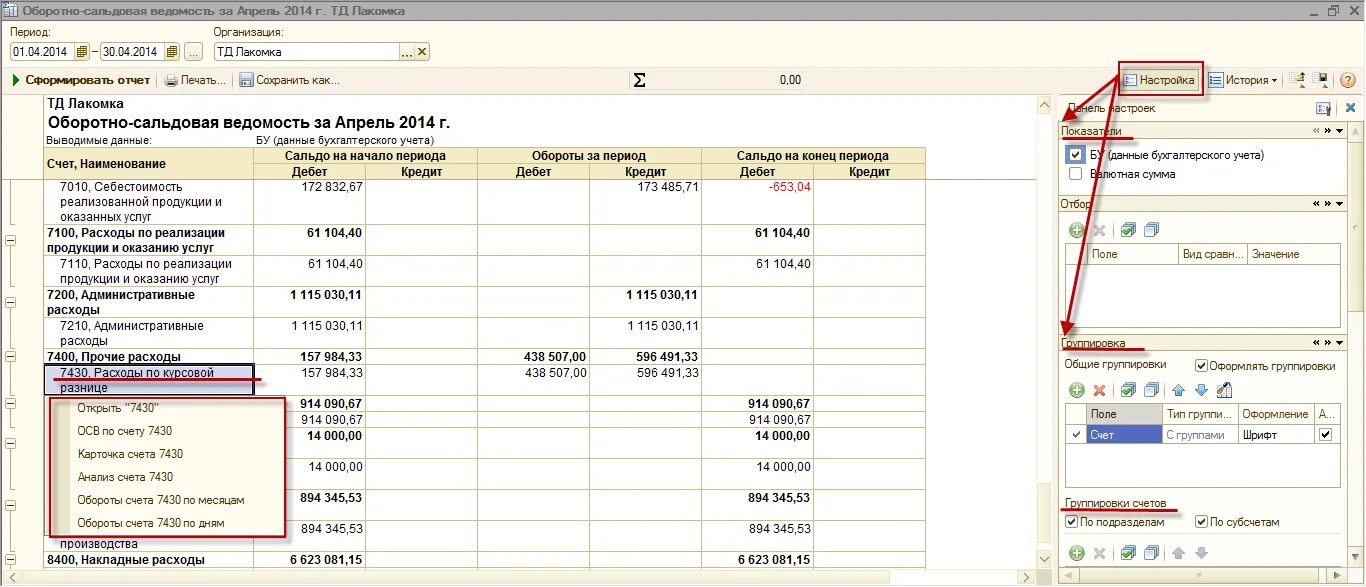Enable the Валютная сумма checkbox

1075,174
